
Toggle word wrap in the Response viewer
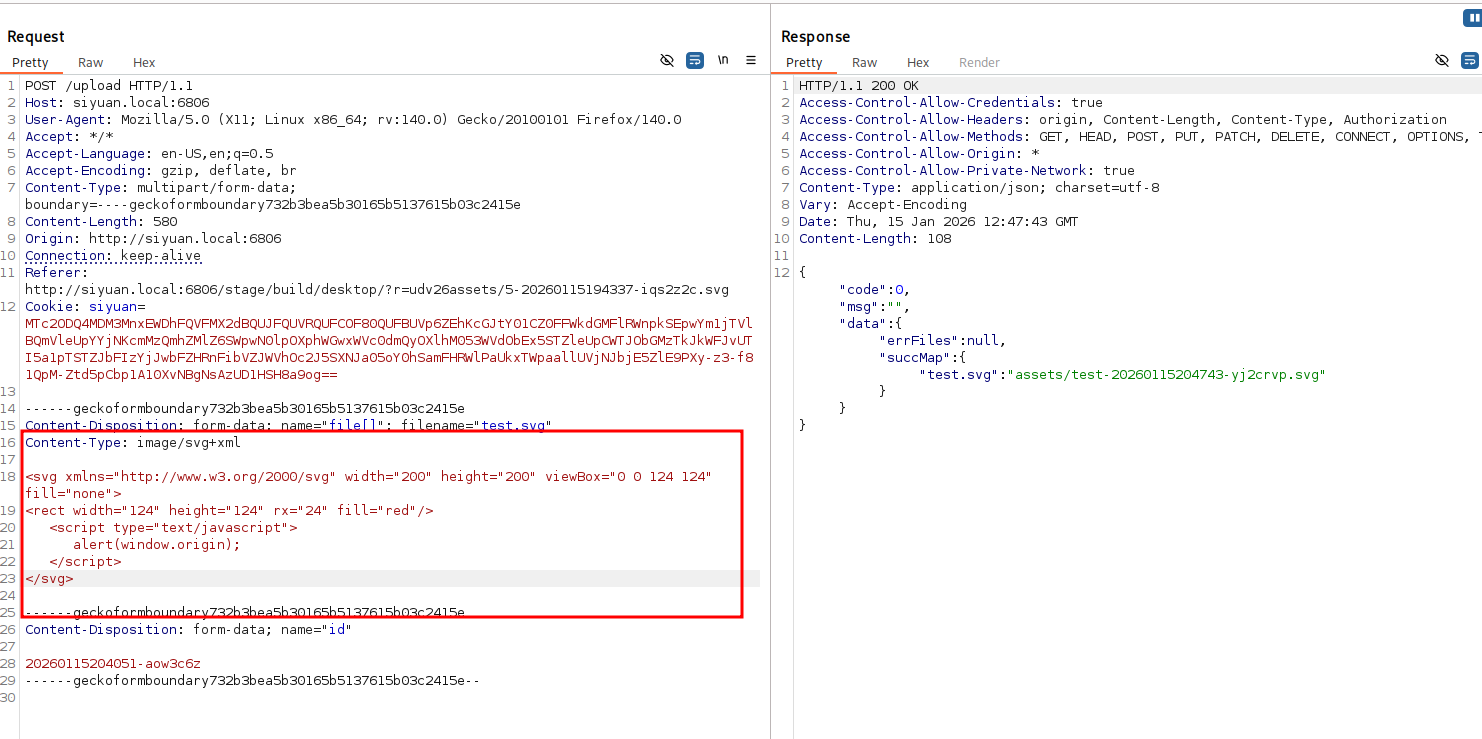click(1469, 61)
